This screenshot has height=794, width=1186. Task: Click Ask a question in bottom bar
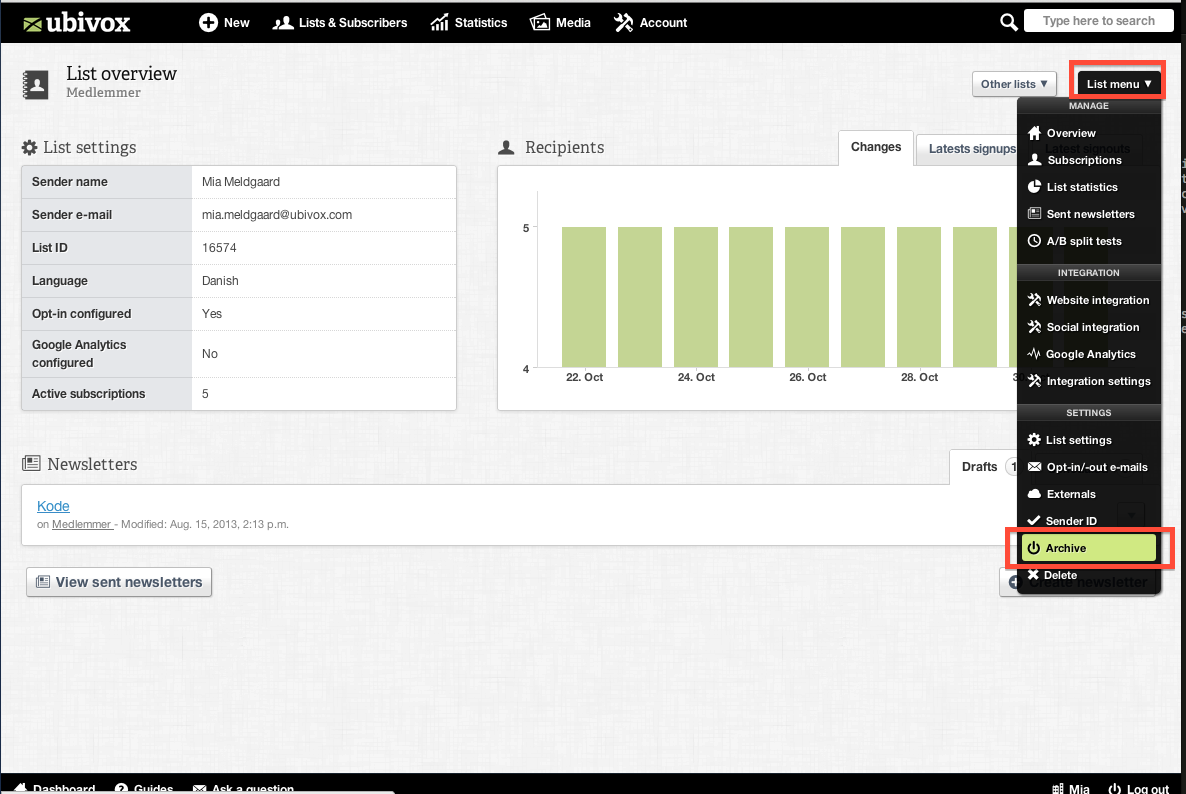244,788
